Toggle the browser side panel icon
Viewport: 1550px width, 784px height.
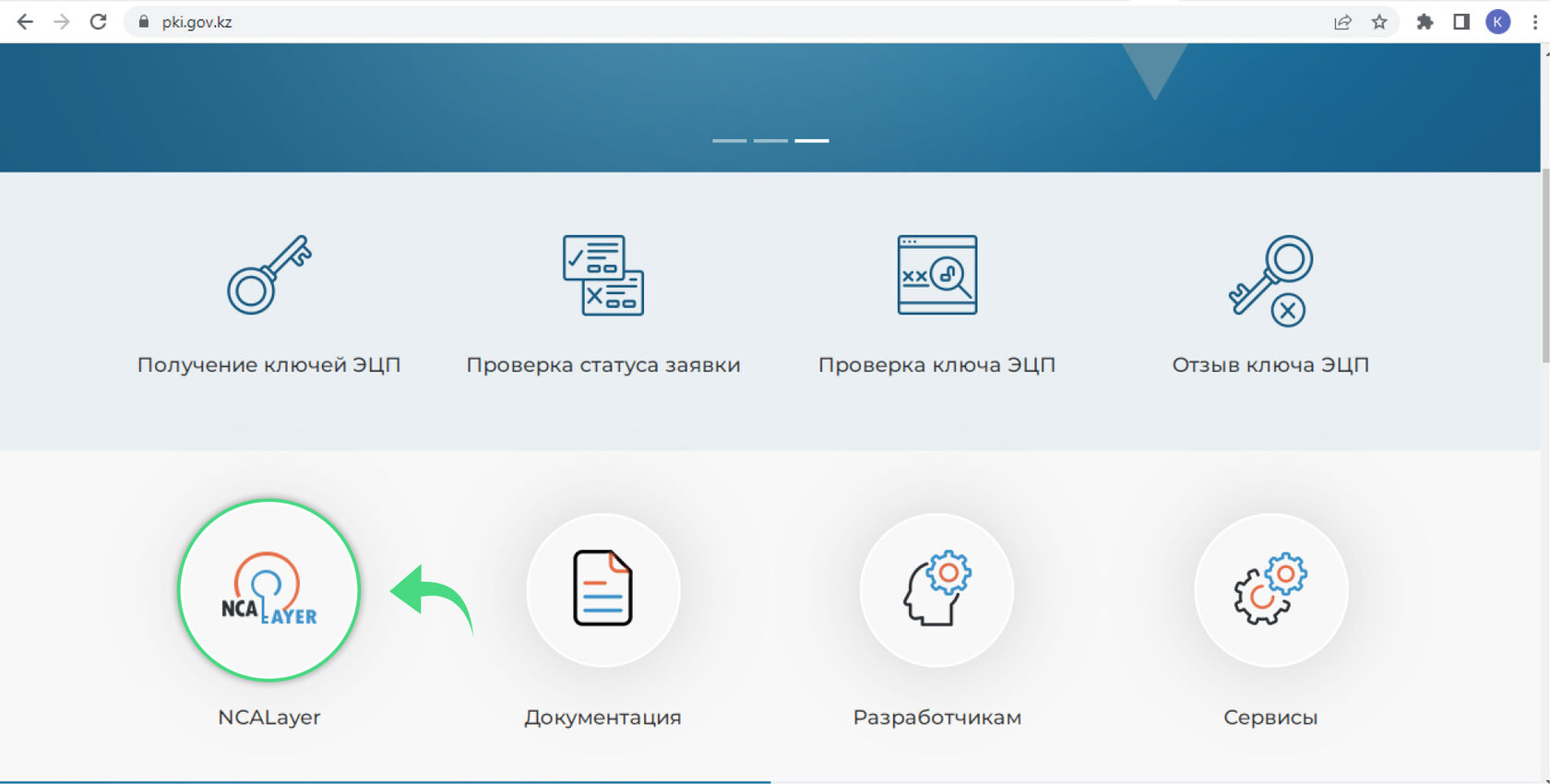pyautogui.click(x=1461, y=22)
